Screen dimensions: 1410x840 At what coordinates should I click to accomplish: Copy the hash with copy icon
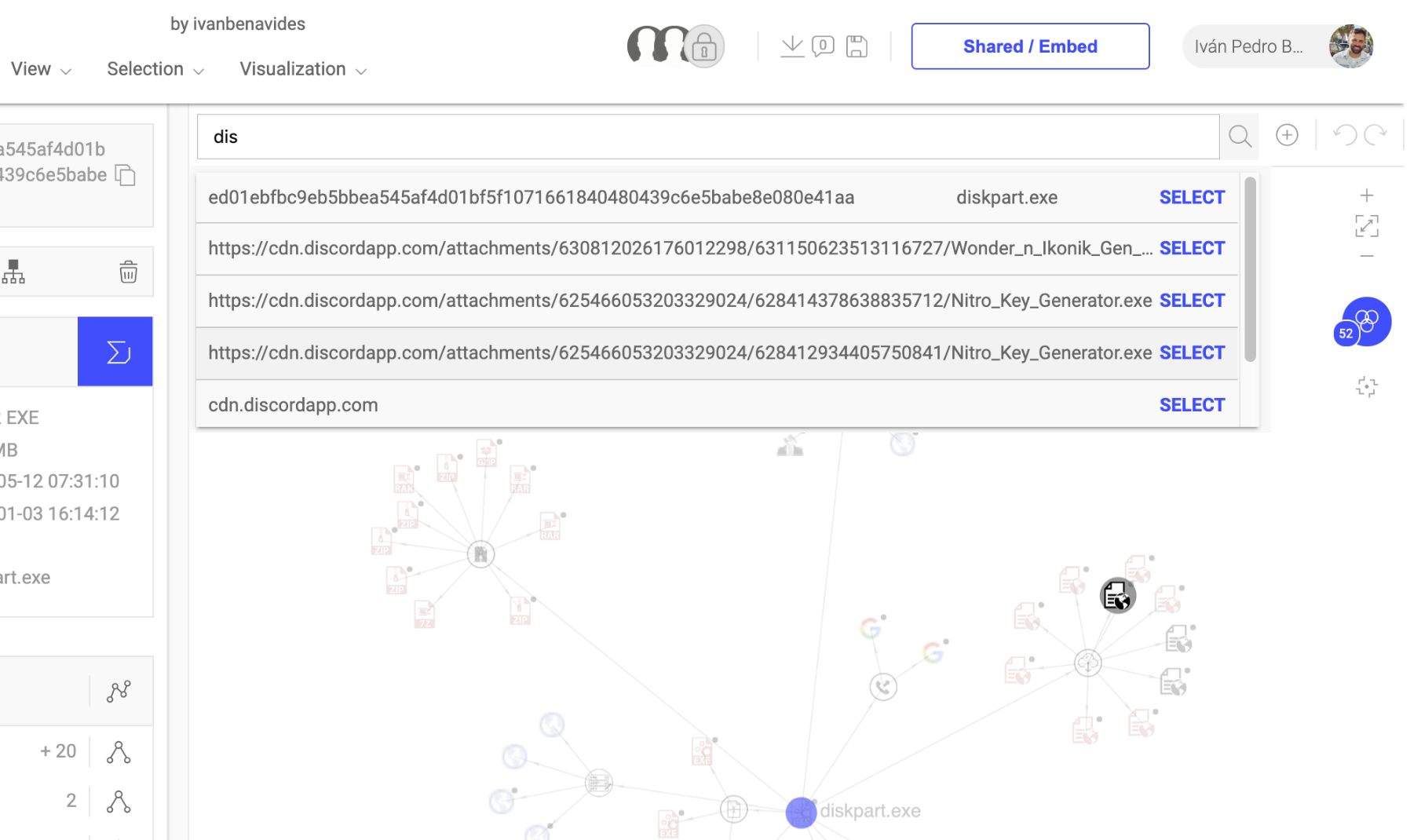point(126,175)
